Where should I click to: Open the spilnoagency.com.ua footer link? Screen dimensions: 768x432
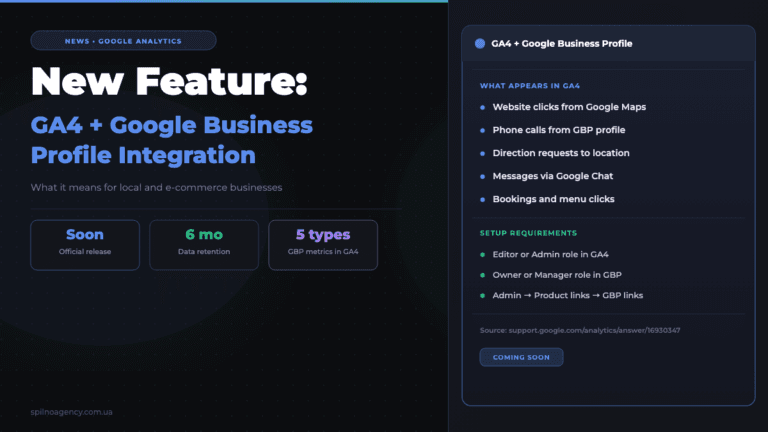click(72, 412)
